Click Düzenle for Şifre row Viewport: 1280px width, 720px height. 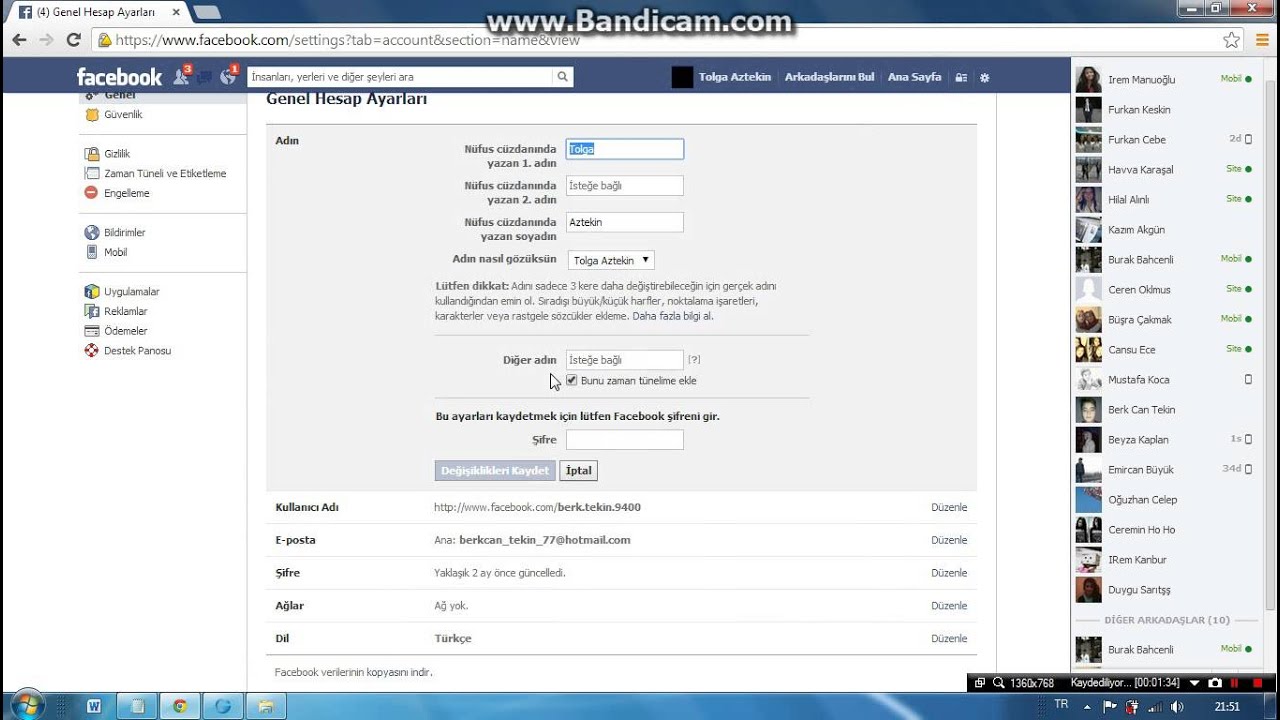949,573
